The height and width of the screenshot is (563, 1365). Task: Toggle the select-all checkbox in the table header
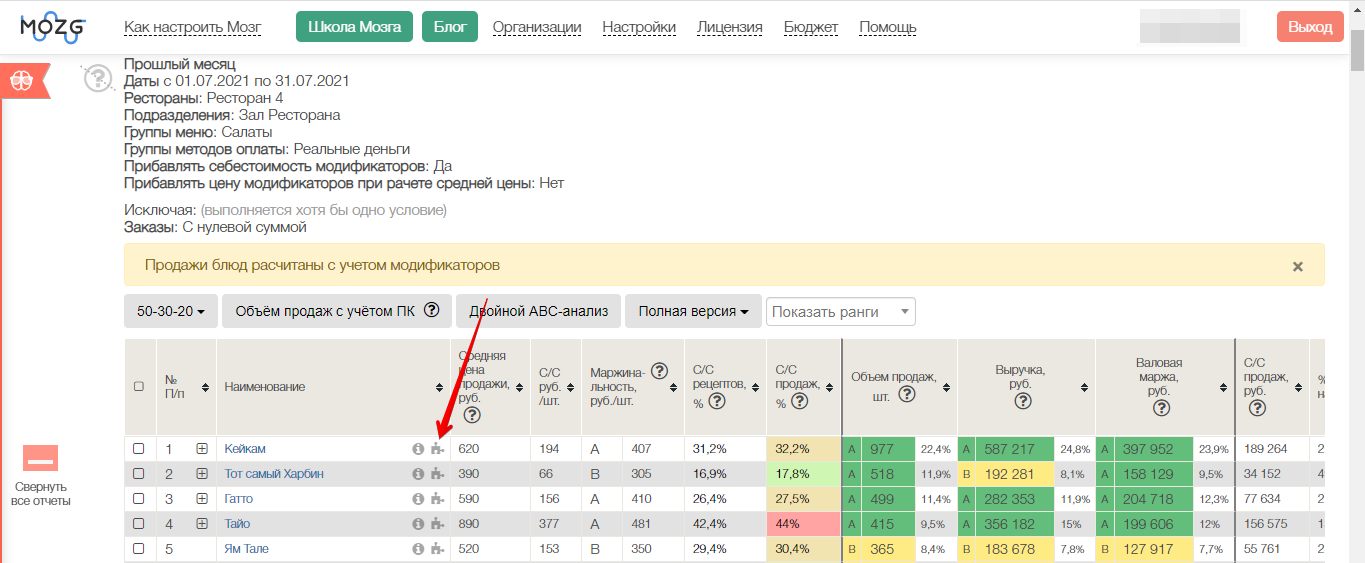[x=139, y=387]
